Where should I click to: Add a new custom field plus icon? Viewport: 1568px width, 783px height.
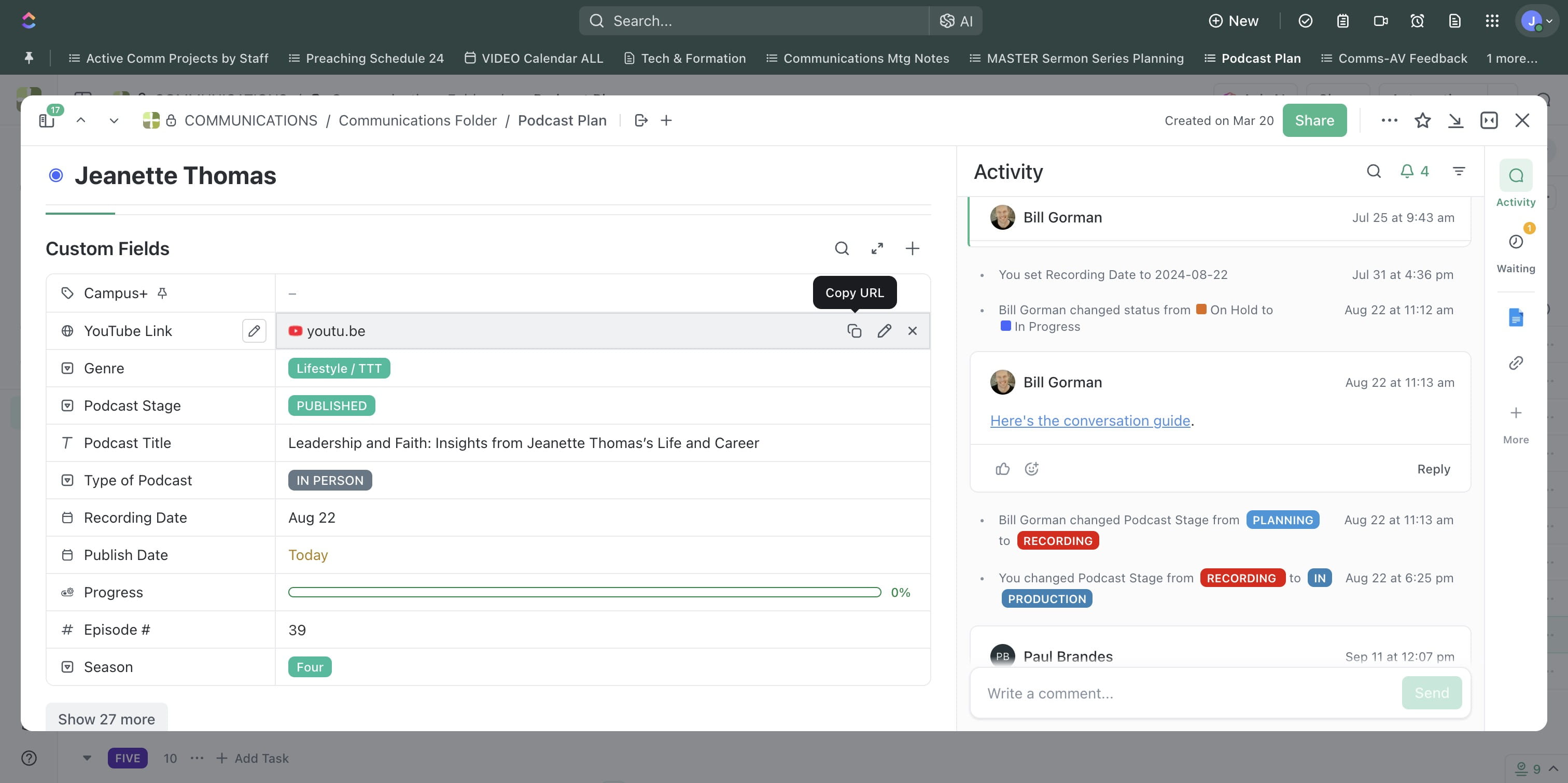912,248
